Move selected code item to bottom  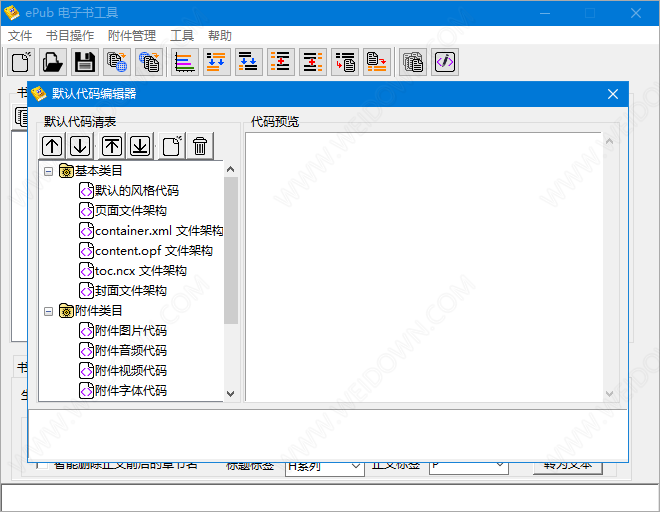click(x=140, y=146)
